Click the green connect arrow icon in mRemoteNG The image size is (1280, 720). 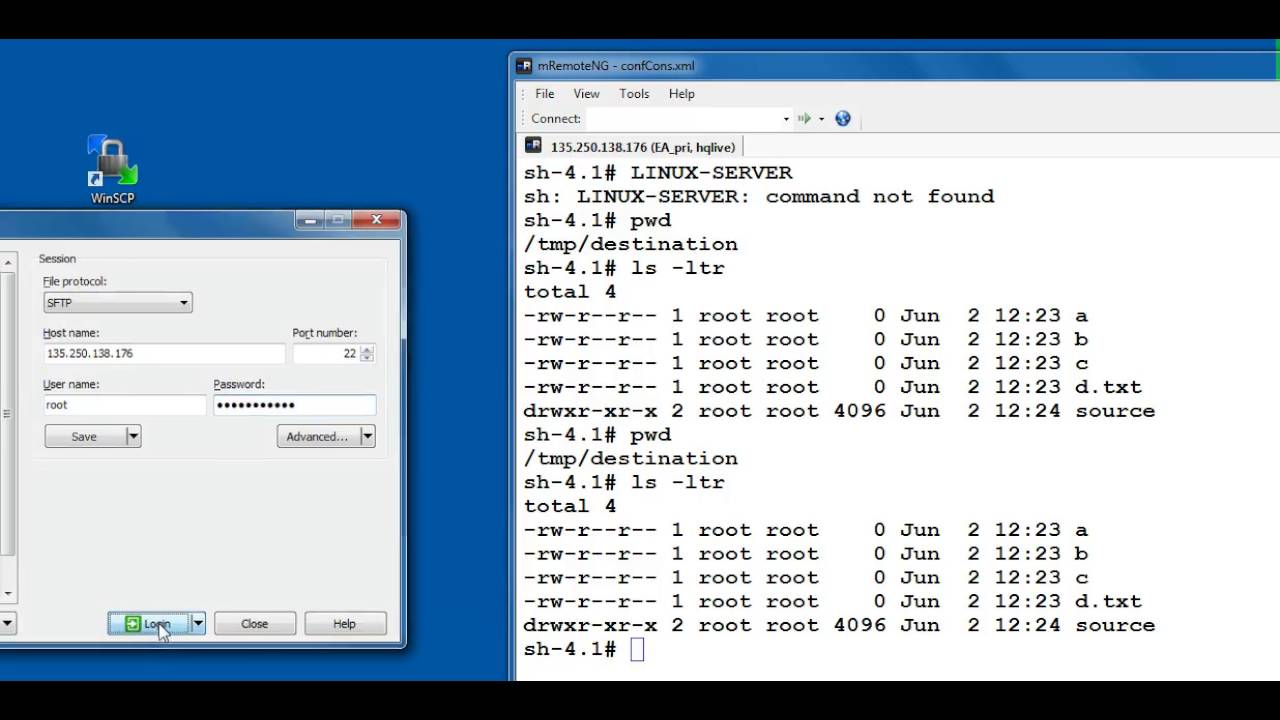[x=804, y=118]
